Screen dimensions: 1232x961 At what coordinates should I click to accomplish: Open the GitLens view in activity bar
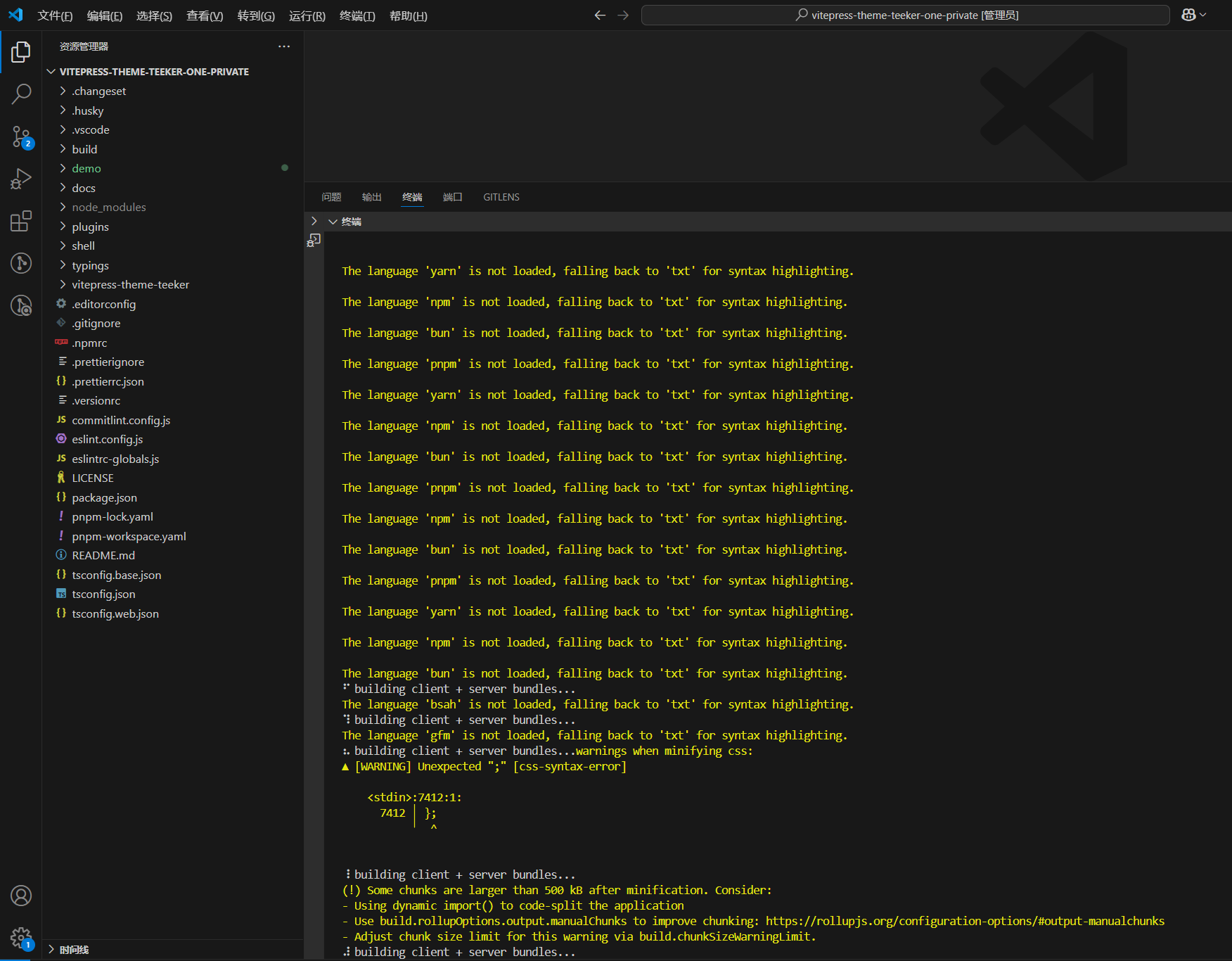click(21, 263)
